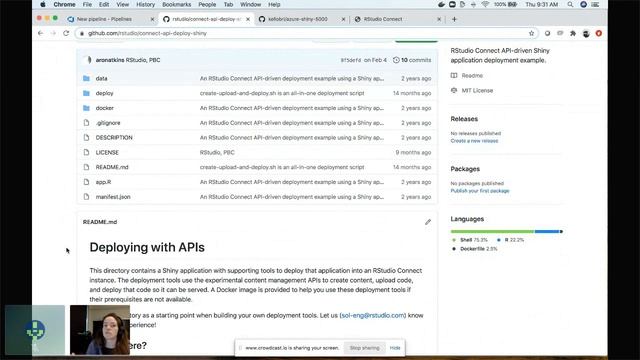Open the History menu

[145, 4]
